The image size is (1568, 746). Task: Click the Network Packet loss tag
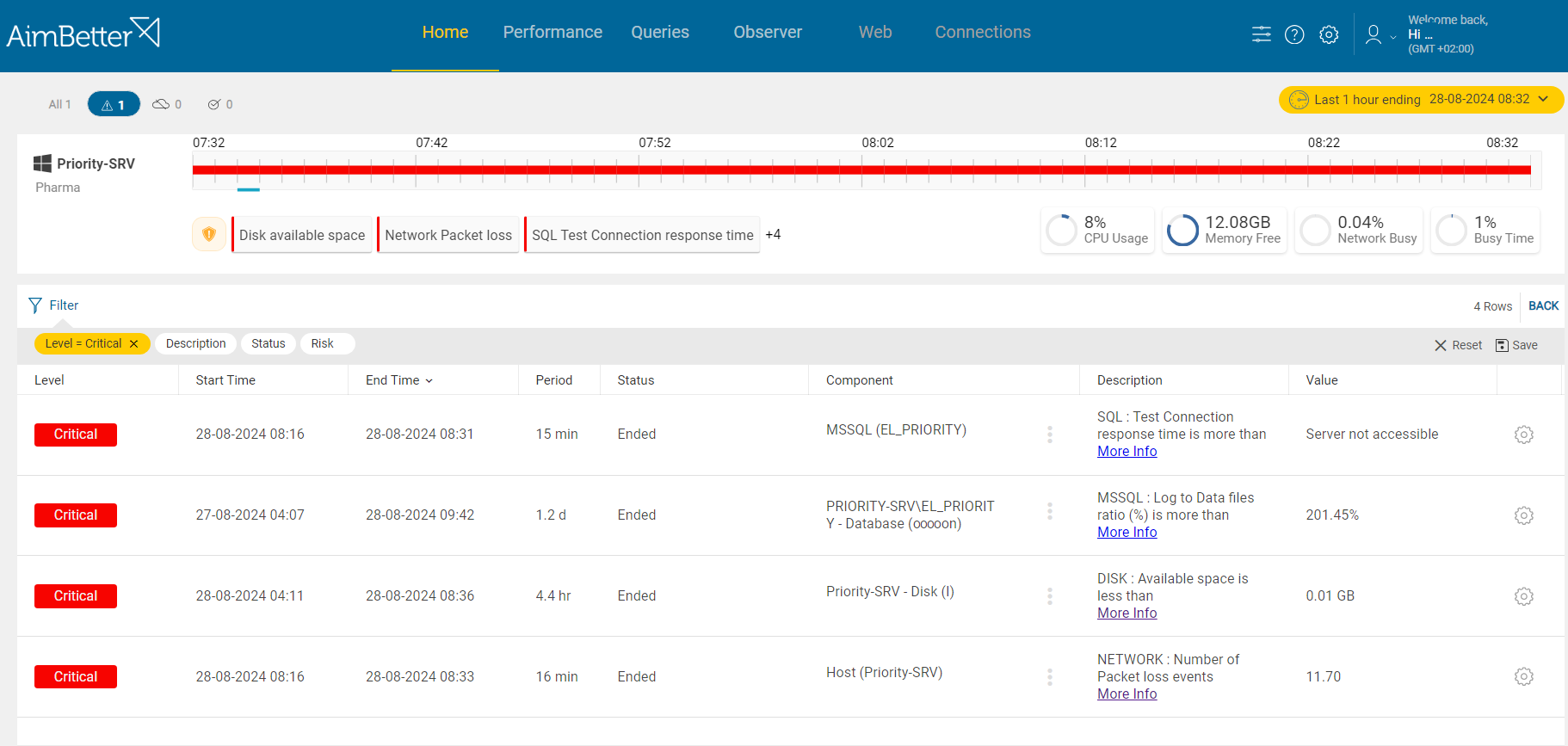point(448,234)
